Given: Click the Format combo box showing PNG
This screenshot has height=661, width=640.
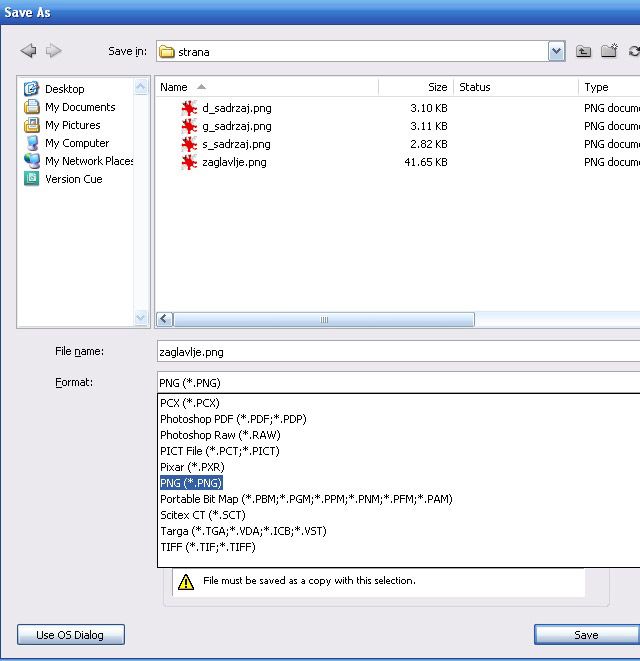Looking at the screenshot, I should tap(398, 382).
